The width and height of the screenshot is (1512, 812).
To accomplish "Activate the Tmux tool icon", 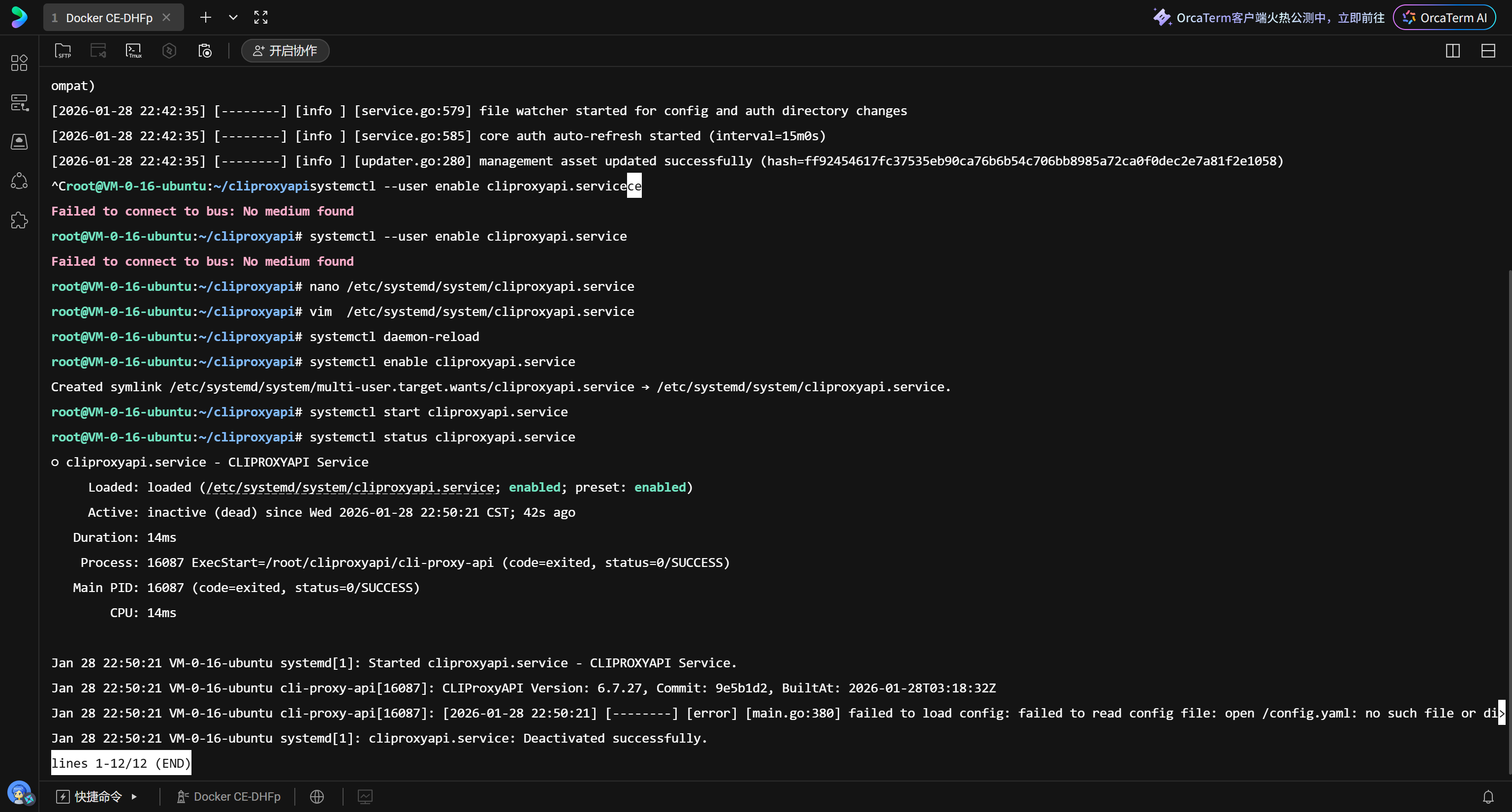I will click(133, 51).
